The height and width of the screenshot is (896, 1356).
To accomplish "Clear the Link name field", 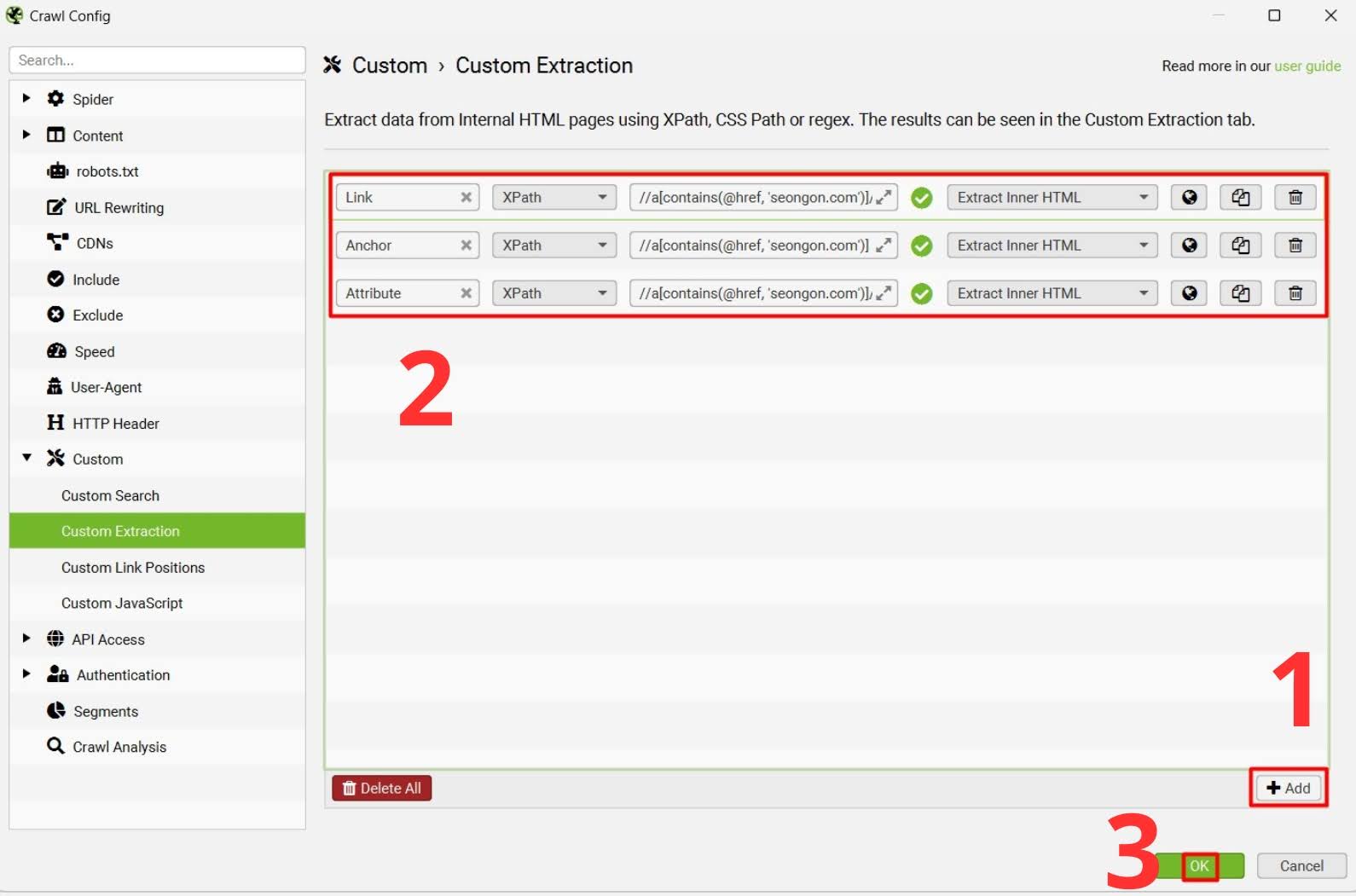I will pyautogui.click(x=466, y=198).
